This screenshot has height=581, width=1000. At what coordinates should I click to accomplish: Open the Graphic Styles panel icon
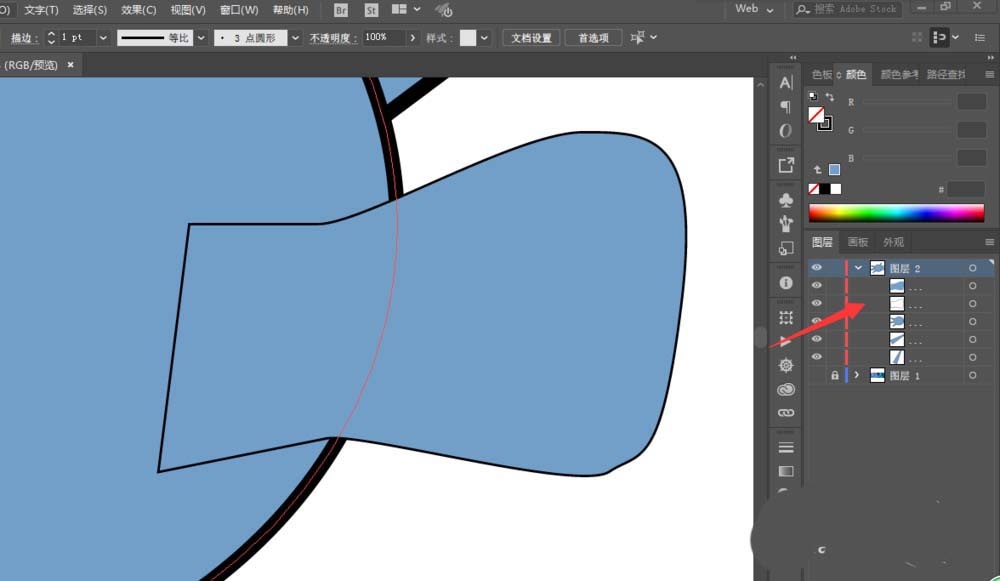coord(786,248)
